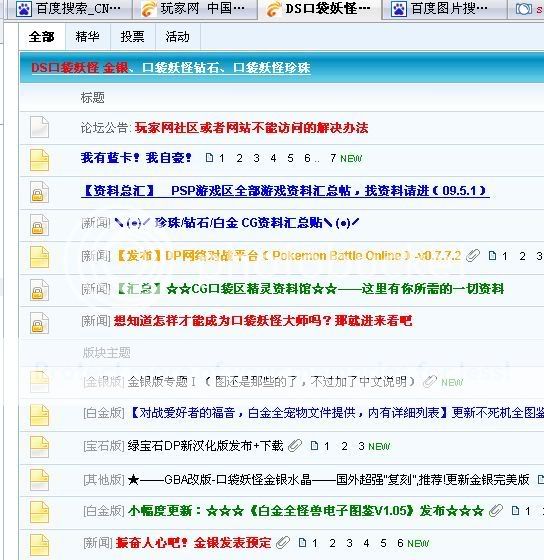
Task: Open 振奋人心吧！金银发表预定 thread
Action: (x=193, y=543)
